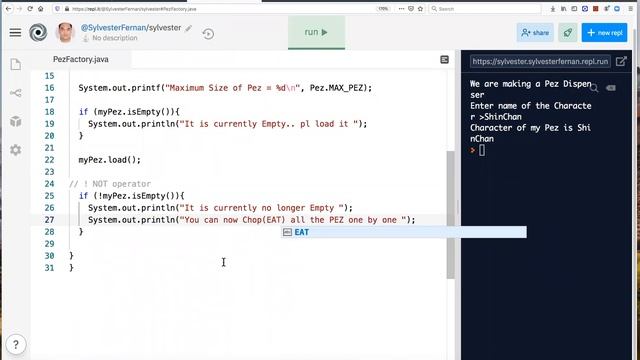The width and height of the screenshot is (640, 360).
Task: Open the @SylvesterFernan profile link
Action: 113,27
